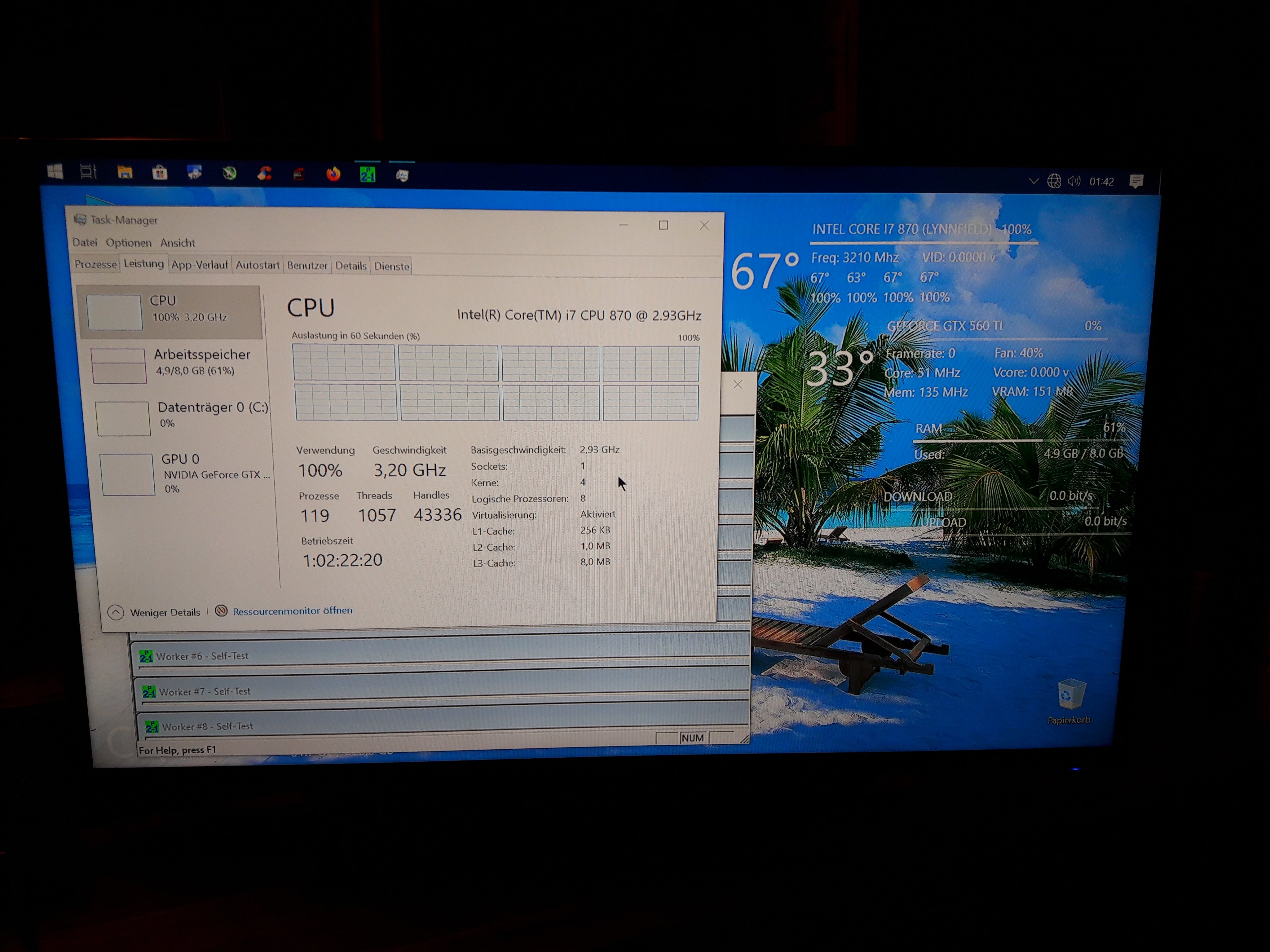Switch to the Autostart tab

click(x=257, y=265)
